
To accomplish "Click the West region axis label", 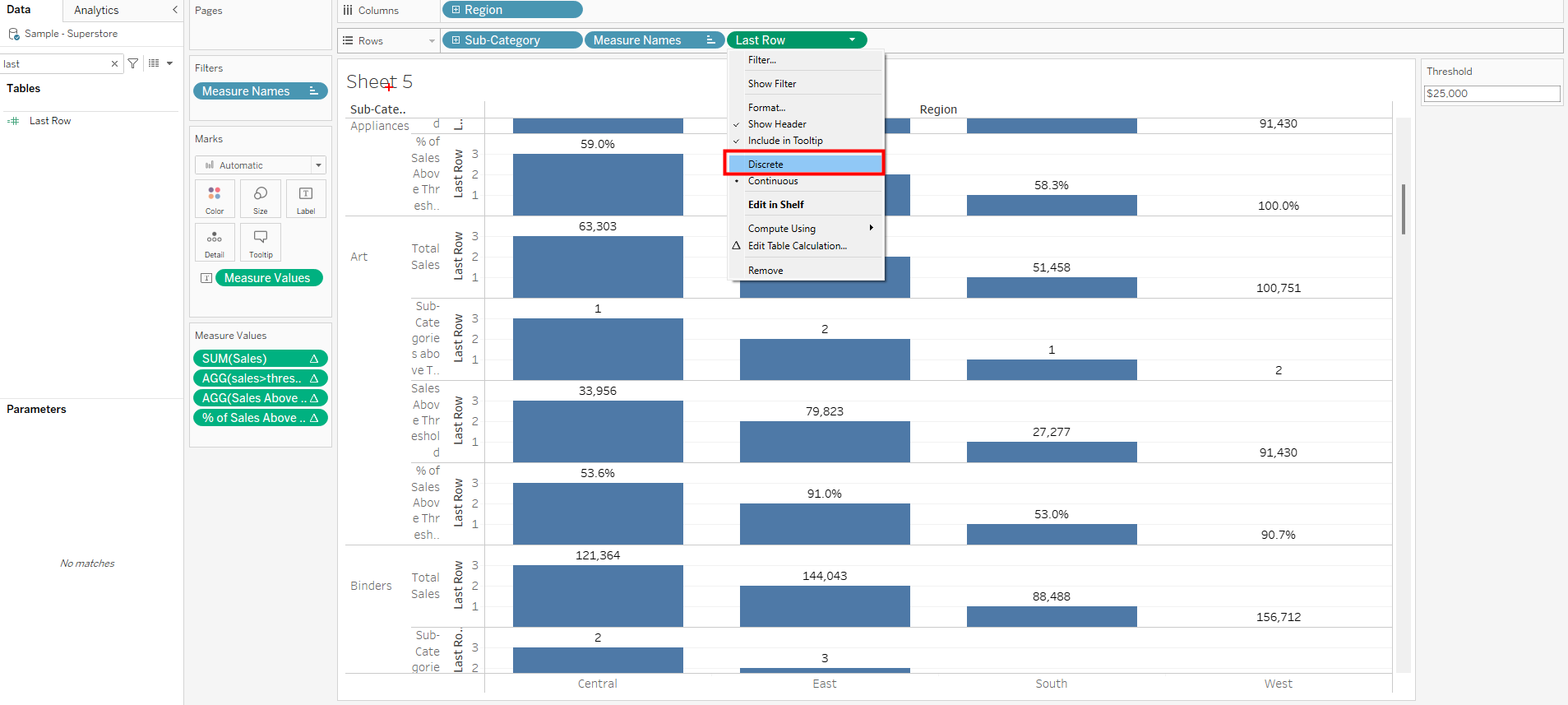I will click(1278, 684).
